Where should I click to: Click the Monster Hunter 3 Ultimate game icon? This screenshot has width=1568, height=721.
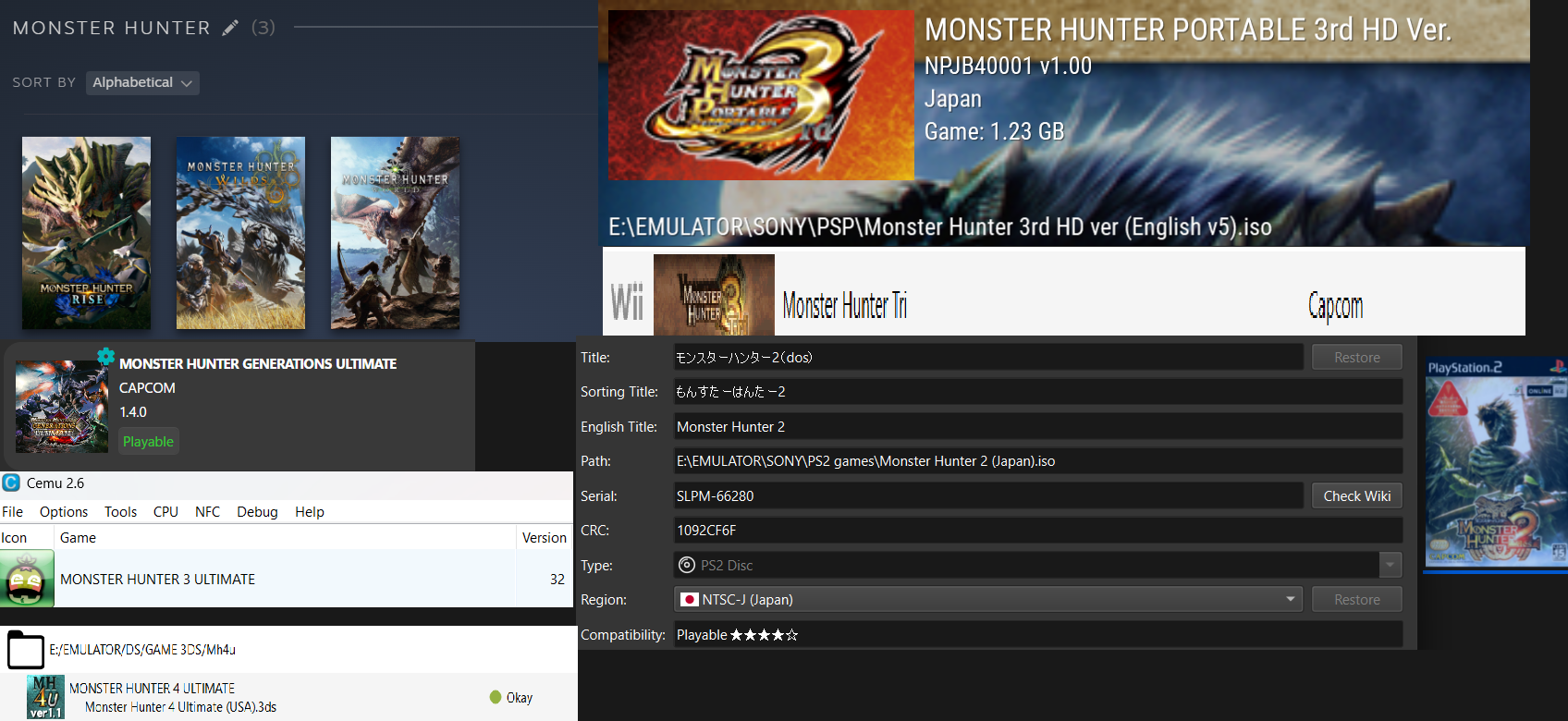click(27, 580)
